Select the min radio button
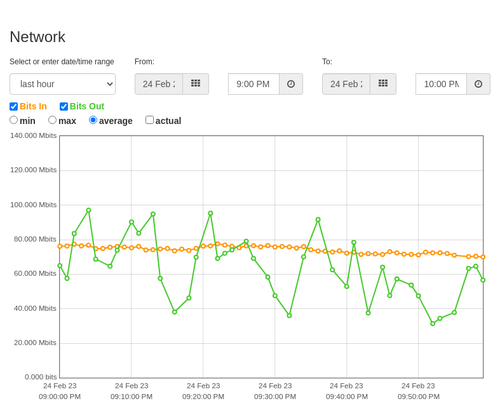This screenshot has width=500, height=403. [x=14, y=120]
